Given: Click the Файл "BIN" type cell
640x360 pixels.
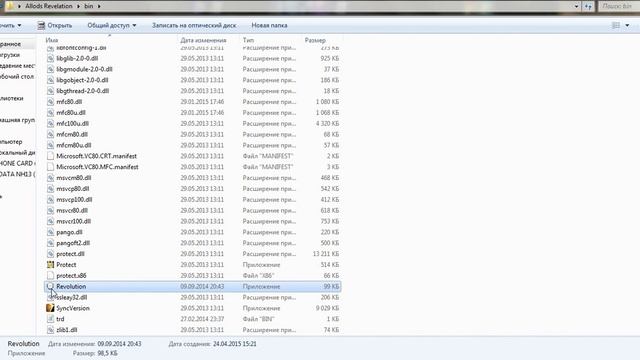Looking at the screenshot, I should (x=258, y=319).
